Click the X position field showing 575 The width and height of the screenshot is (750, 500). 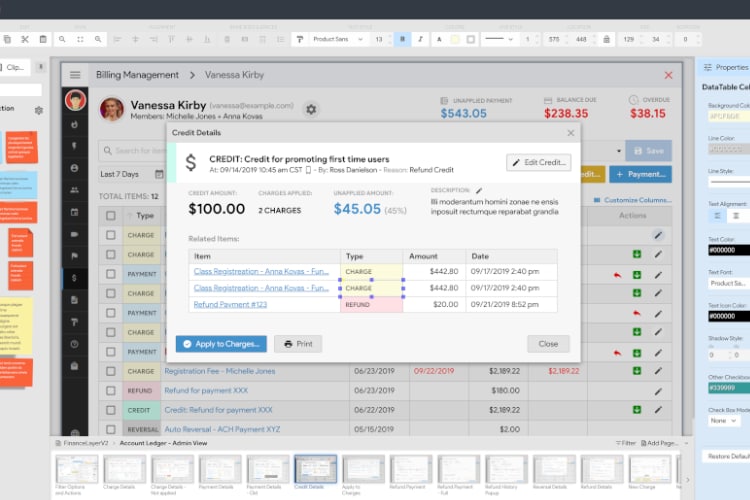[x=554, y=39]
